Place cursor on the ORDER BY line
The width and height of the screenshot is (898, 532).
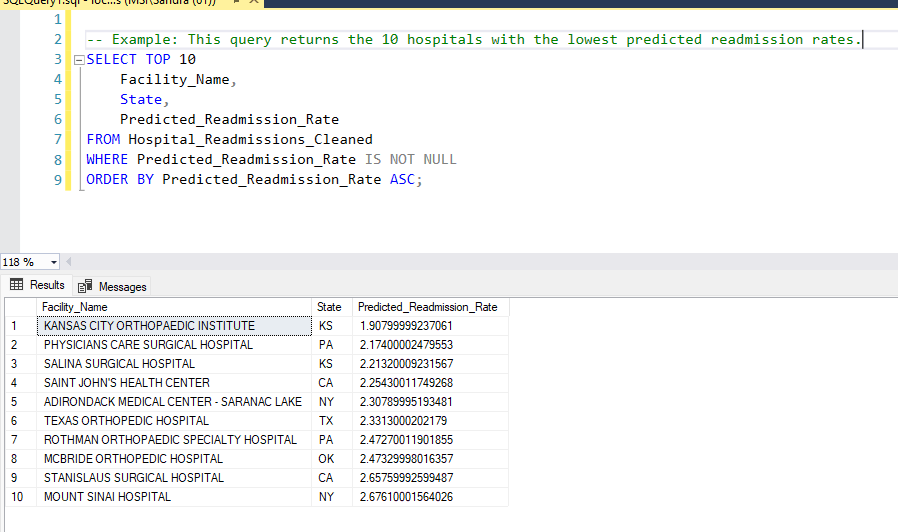click(x=254, y=180)
